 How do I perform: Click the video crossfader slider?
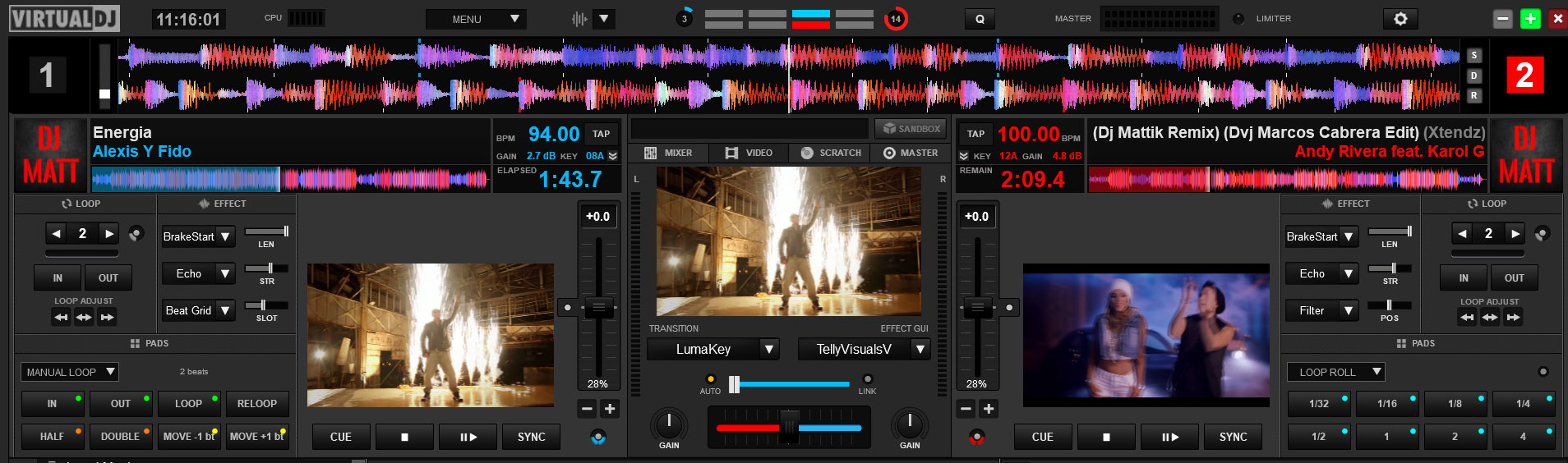789,383
